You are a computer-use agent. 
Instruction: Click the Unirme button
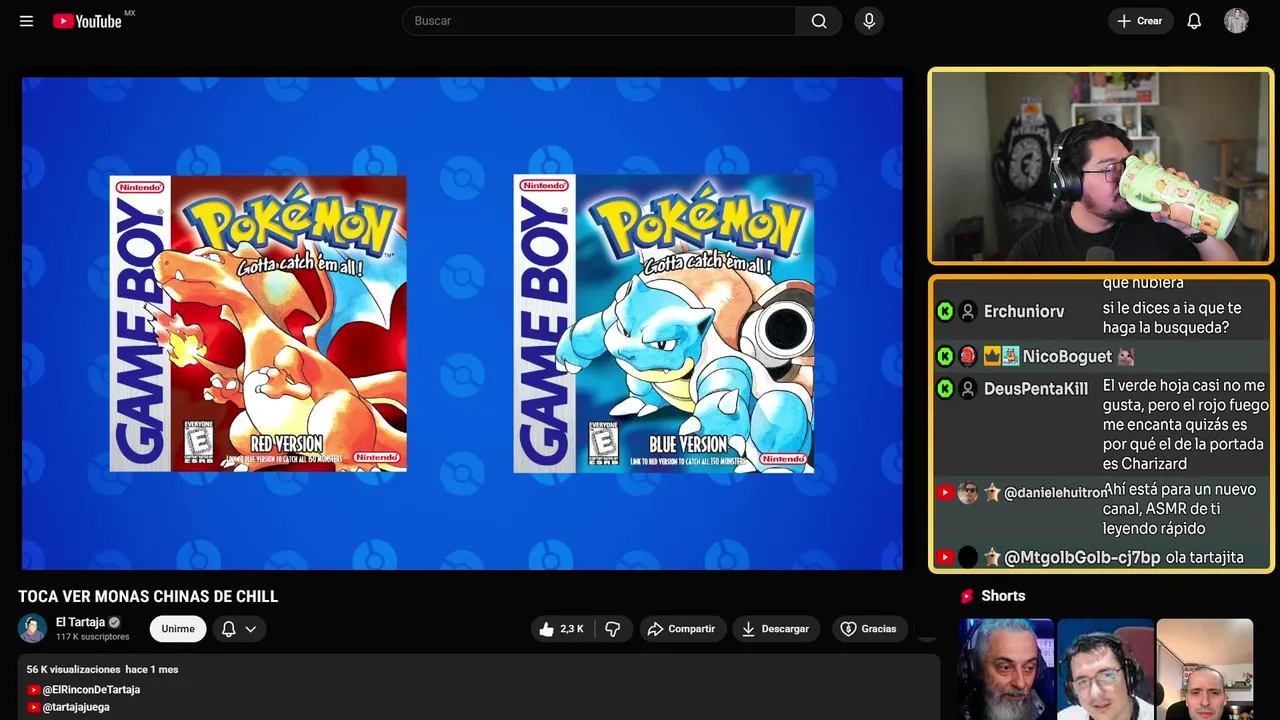click(178, 629)
